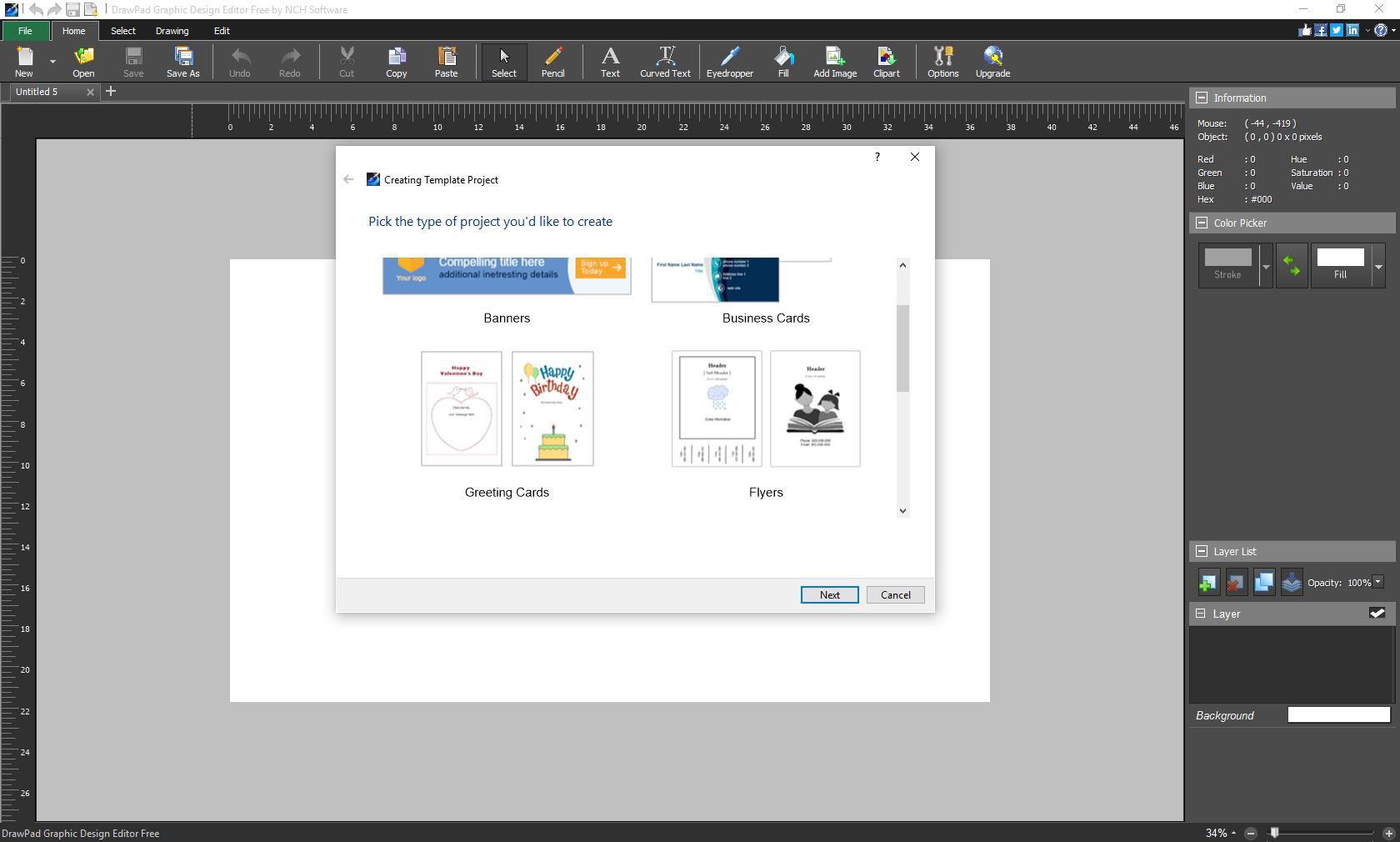
Task: Open the Curved Text tool
Action: coord(664,62)
